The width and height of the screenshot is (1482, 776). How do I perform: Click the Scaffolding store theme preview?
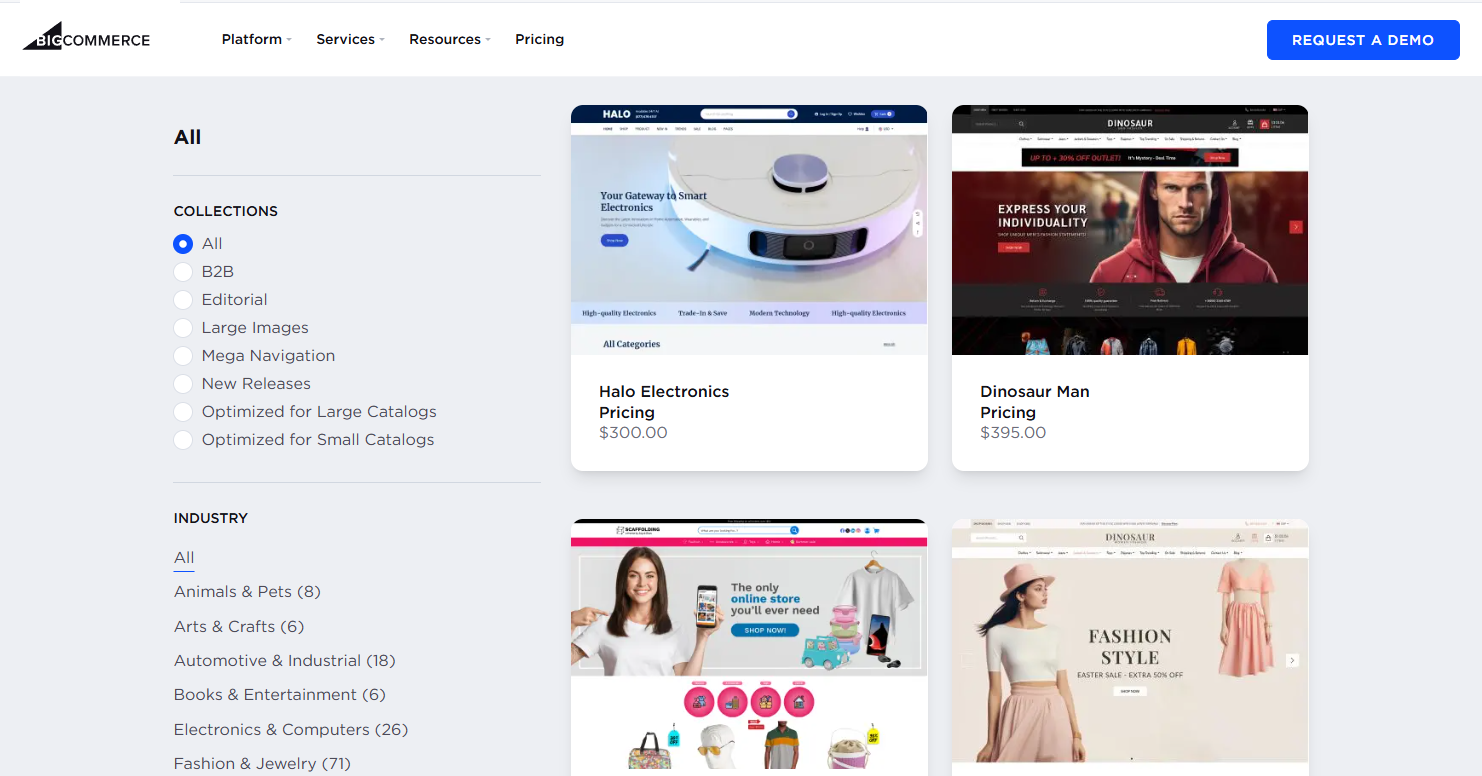748,645
